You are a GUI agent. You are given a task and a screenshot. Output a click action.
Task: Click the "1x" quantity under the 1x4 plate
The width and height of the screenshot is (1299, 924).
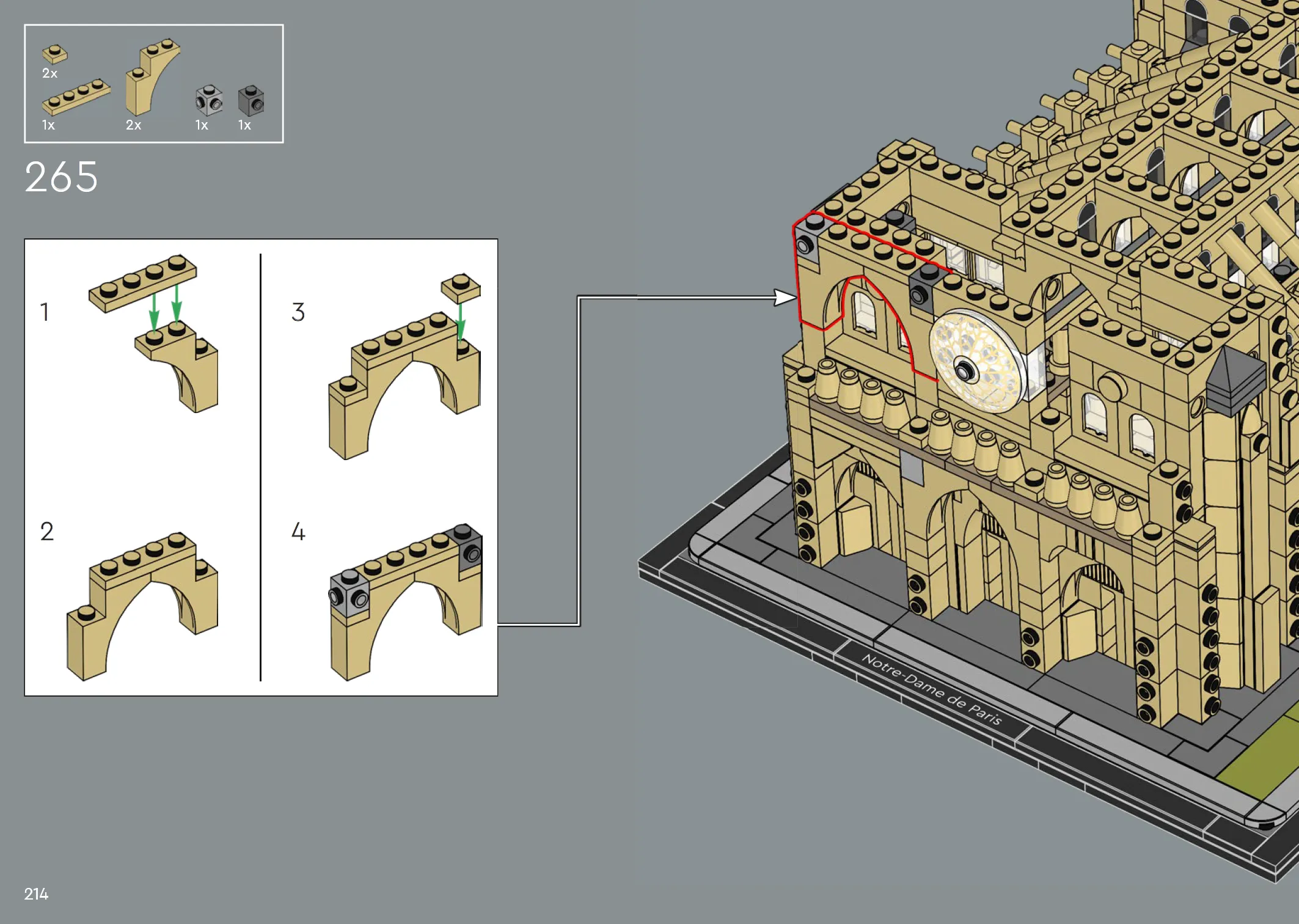tap(48, 125)
